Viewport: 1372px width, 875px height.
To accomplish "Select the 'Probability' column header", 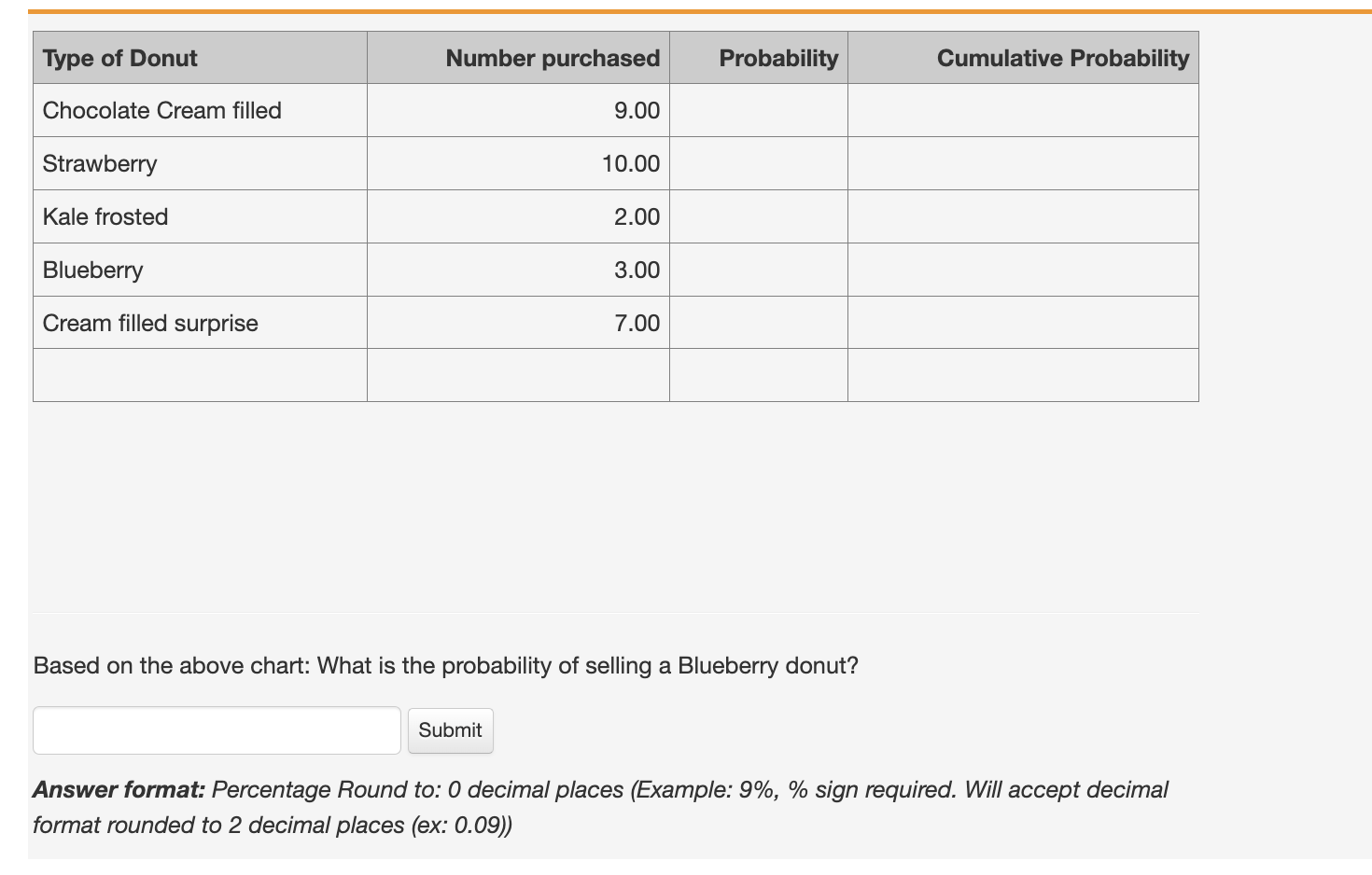I will click(777, 58).
